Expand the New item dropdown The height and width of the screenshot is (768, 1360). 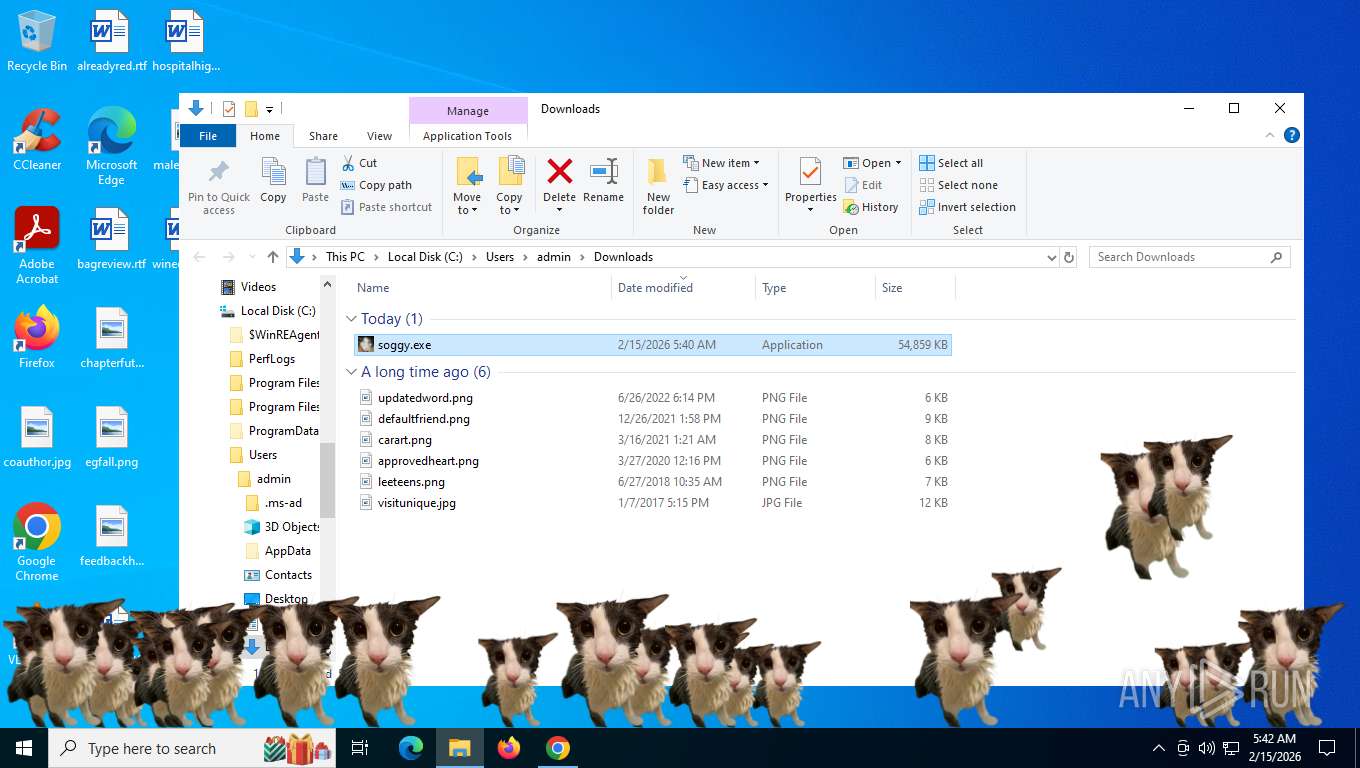click(757, 163)
